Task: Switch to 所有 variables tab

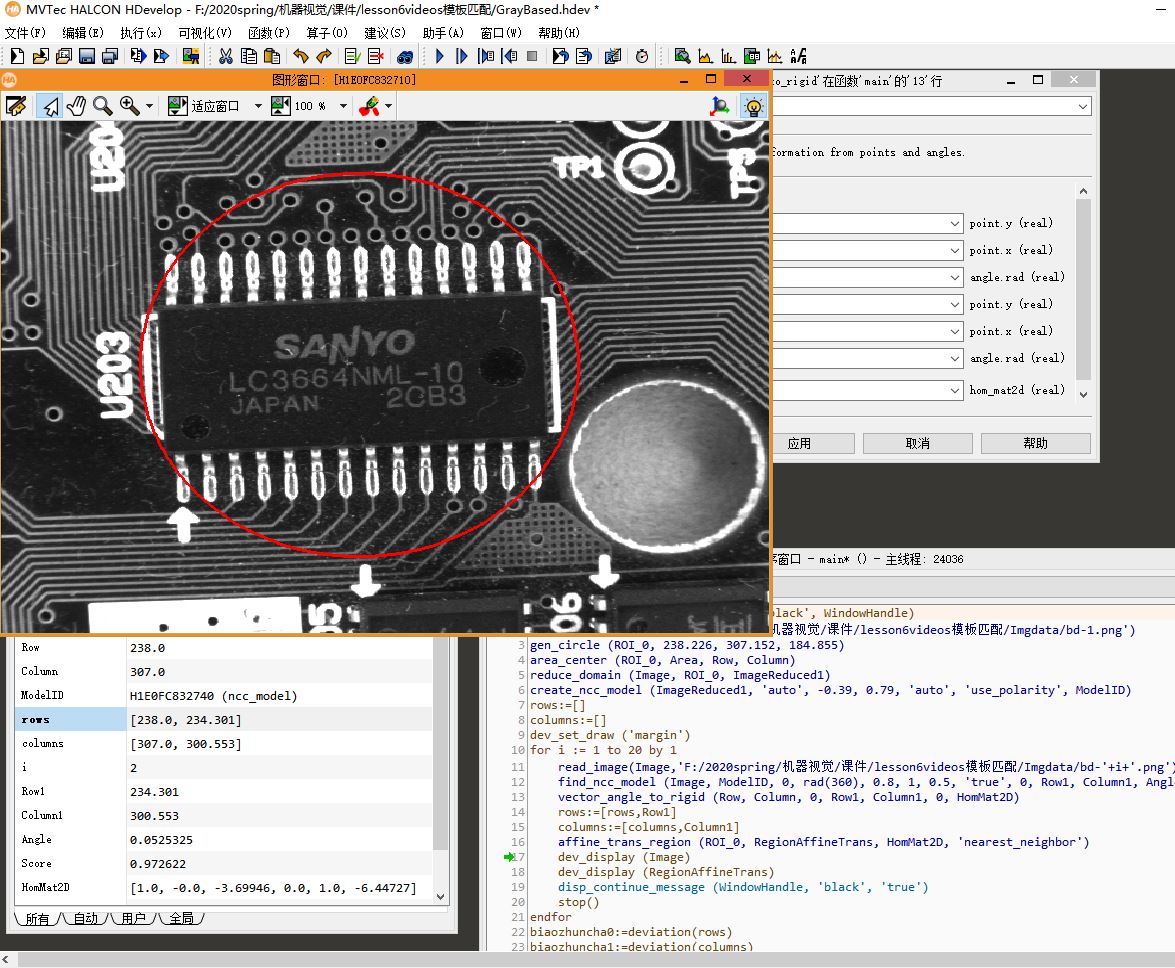Action: coord(37,919)
